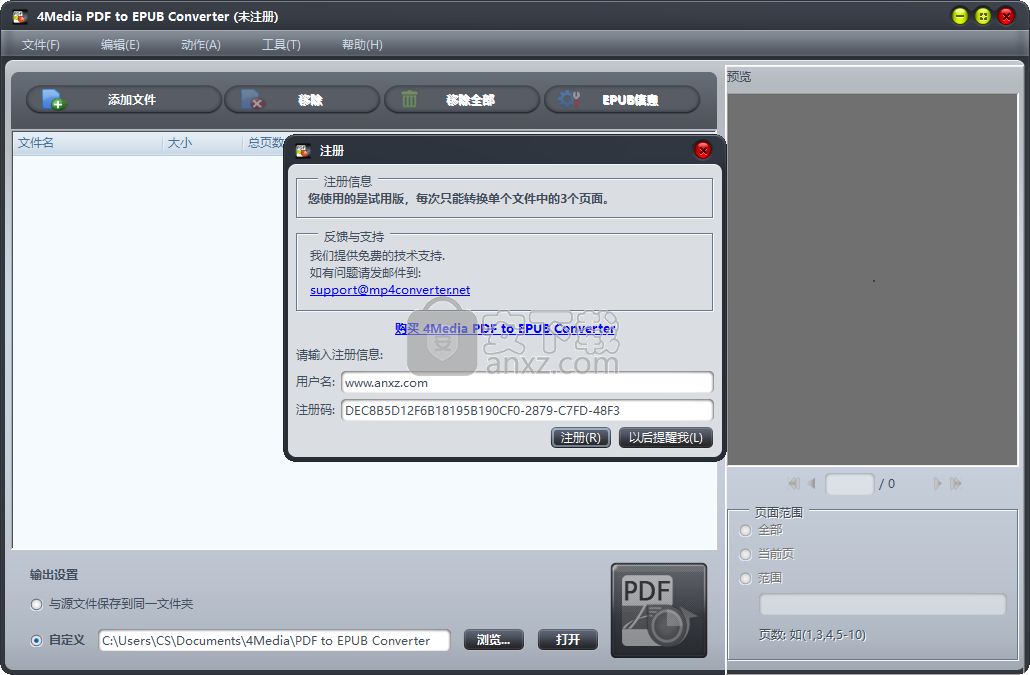The width and height of the screenshot is (1030, 675).
Task: Go to previous preview page
Action: [811, 483]
